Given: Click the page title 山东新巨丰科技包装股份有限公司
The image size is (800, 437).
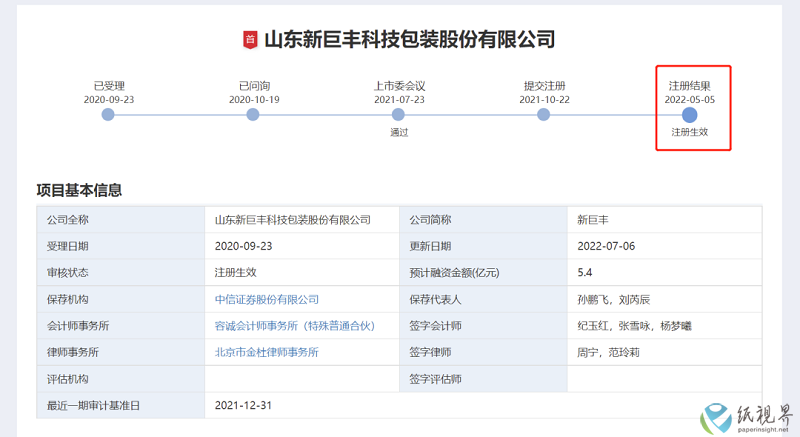Looking at the screenshot, I should point(410,40).
